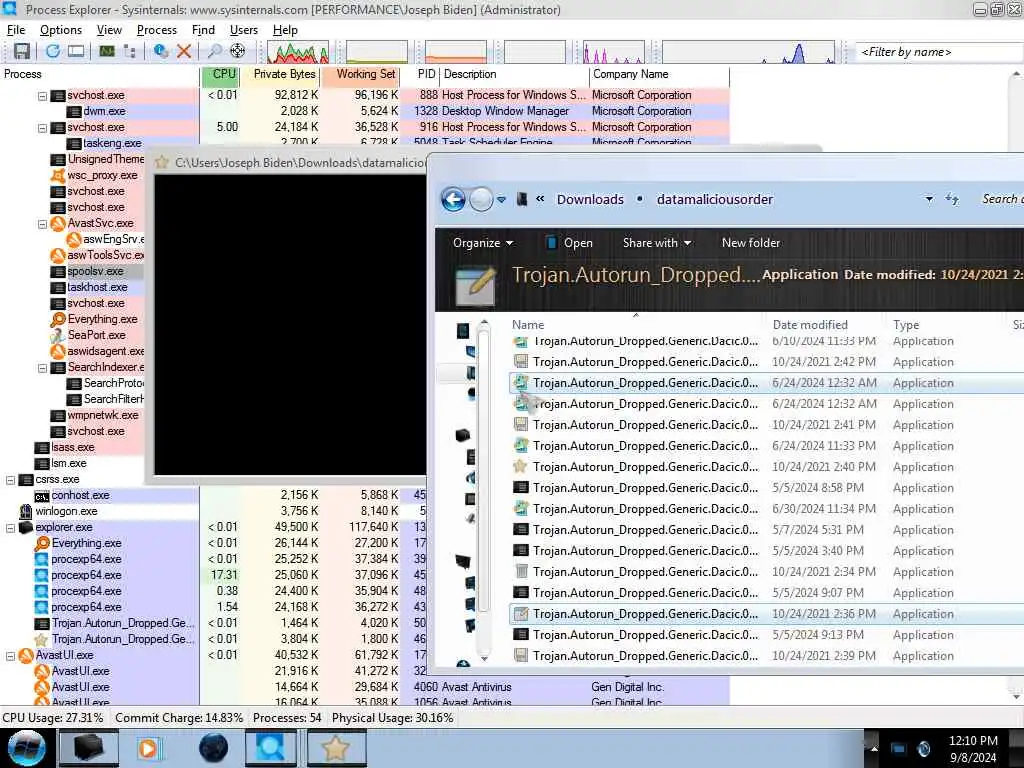The width and height of the screenshot is (1024, 768).
Task: Select the dwm.exe process row
Action: (364, 111)
